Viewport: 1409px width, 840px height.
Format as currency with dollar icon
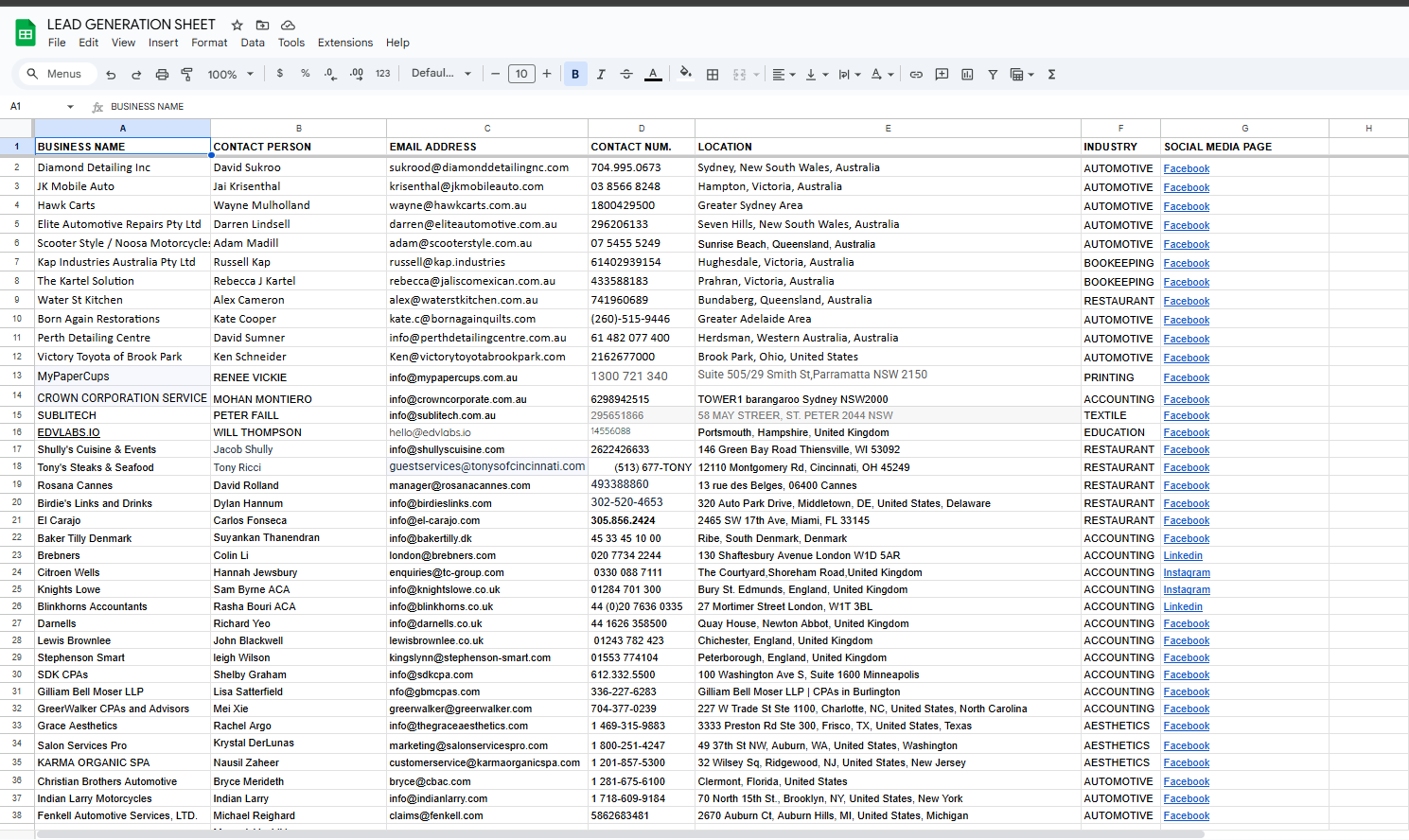pyautogui.click(x=280, y=73)
